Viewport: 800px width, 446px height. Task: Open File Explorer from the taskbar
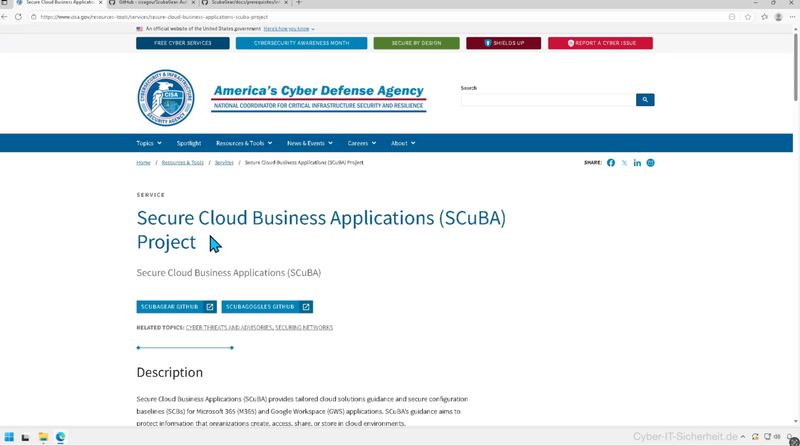tap(43, 437)
